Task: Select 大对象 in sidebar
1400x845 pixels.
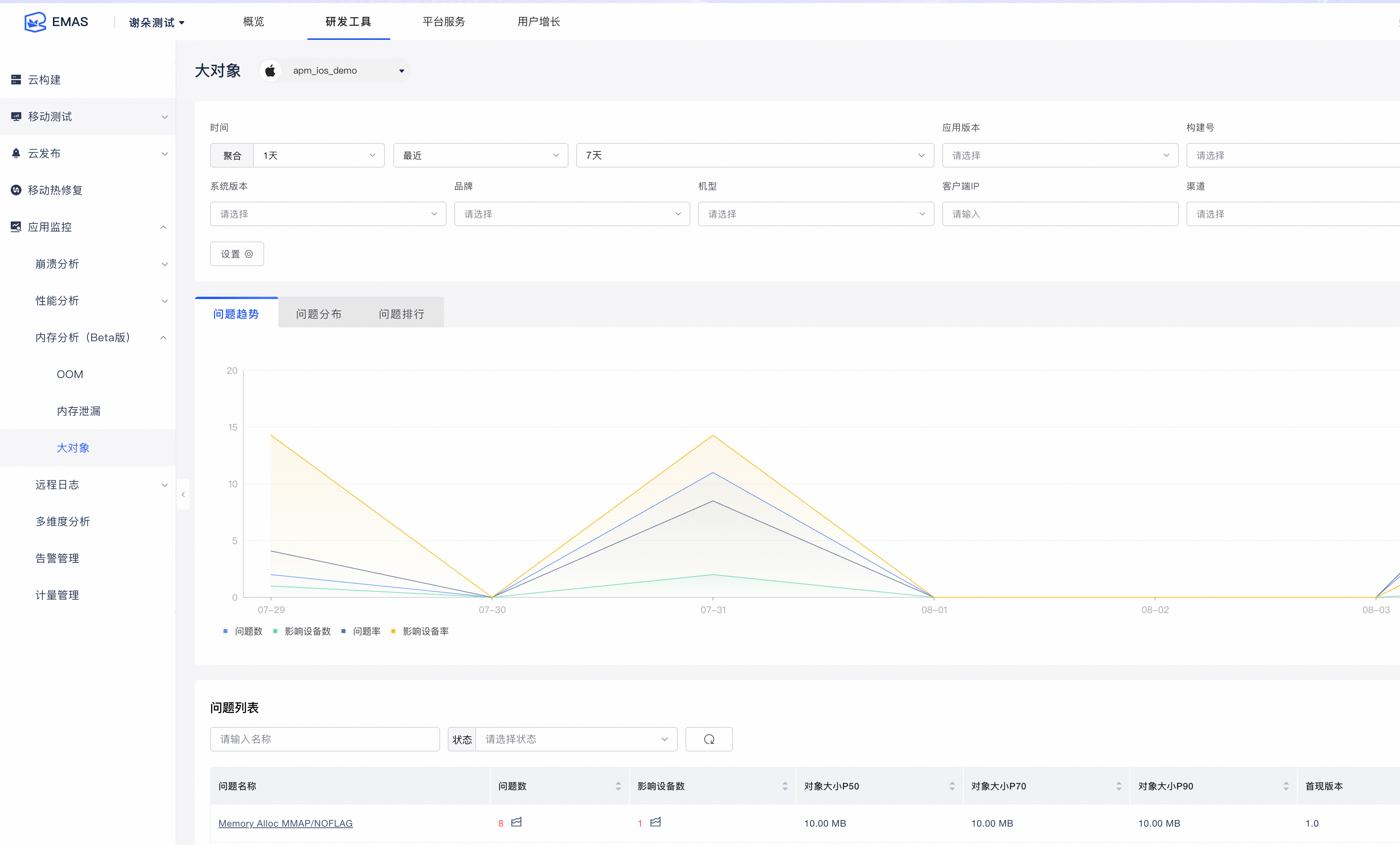Action: 73,448
